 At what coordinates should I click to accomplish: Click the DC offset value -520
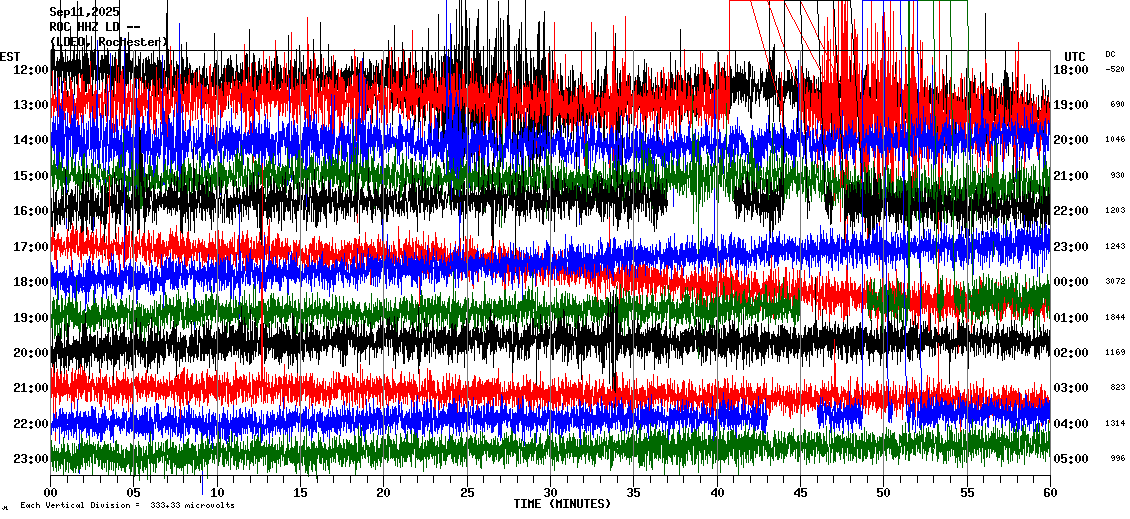[x=1115, y=70]
